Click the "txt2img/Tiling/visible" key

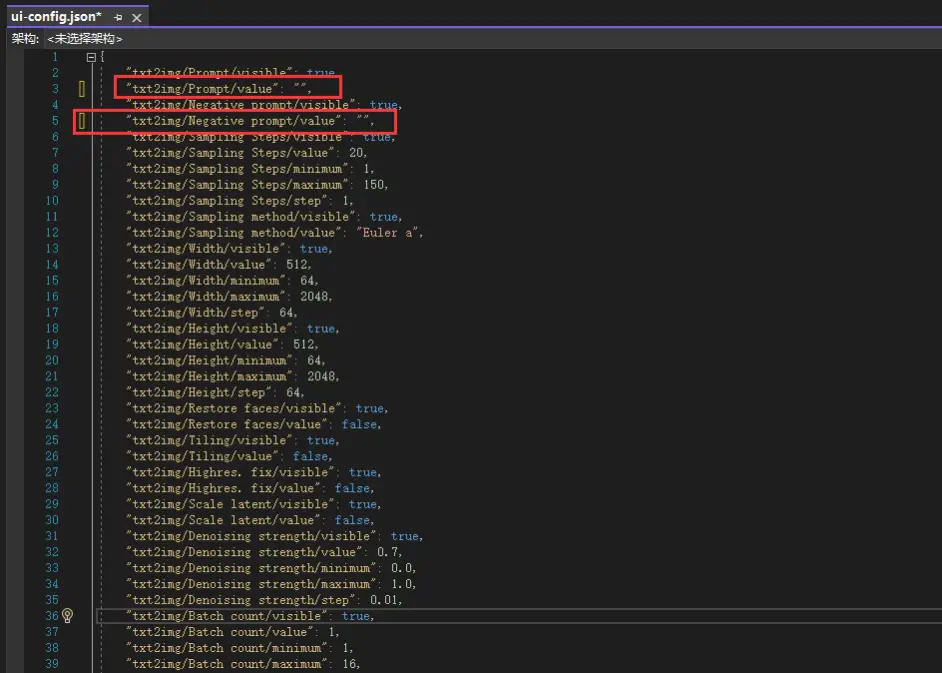[209, 440]
